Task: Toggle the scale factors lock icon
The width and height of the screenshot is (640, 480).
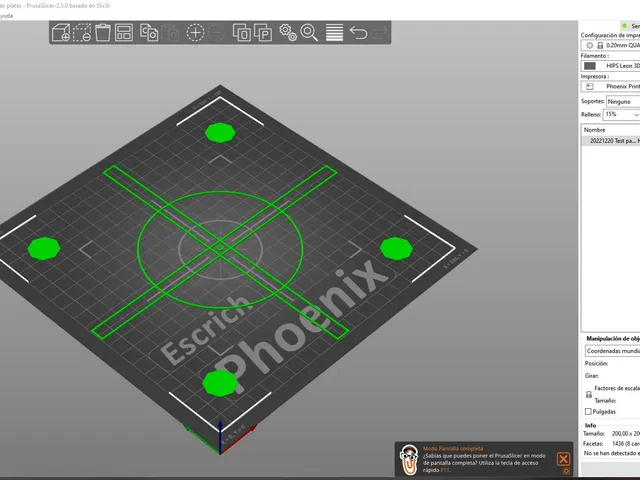Action: click(x=589, y=394)
